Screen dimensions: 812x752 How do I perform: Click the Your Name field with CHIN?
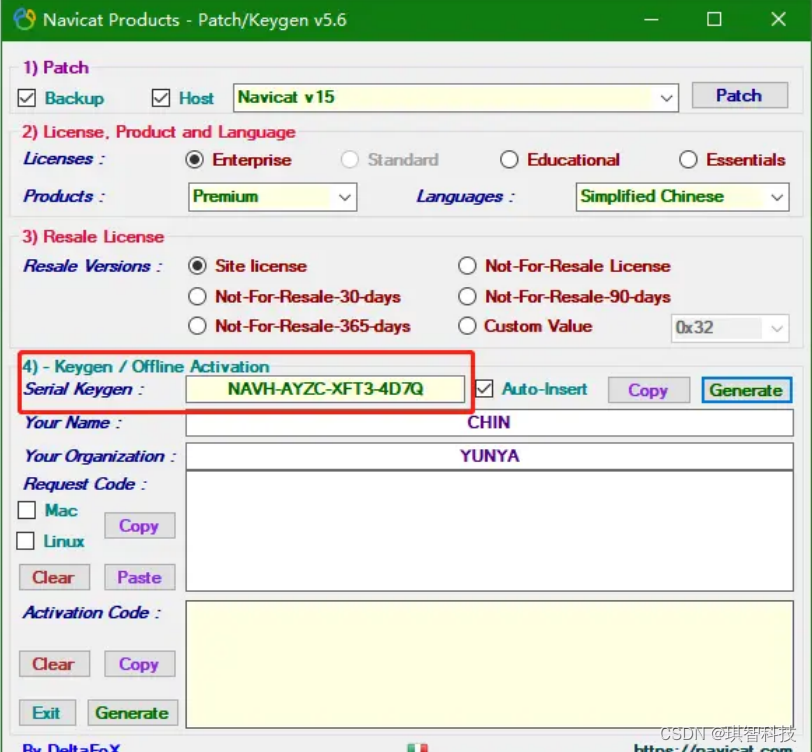489,423
